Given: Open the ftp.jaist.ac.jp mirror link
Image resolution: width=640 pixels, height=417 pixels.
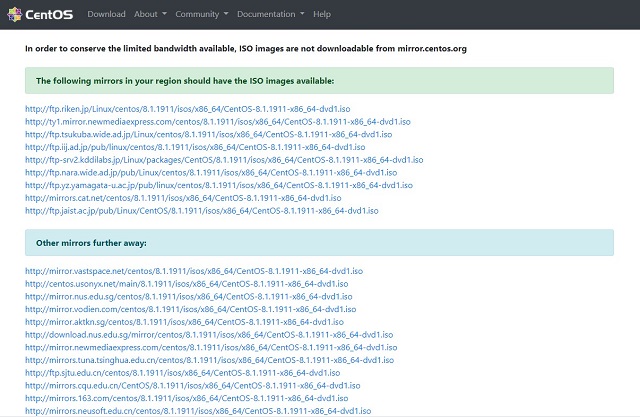Looking at the screenshot, I should pyautogui.click(x=202, y=211).
